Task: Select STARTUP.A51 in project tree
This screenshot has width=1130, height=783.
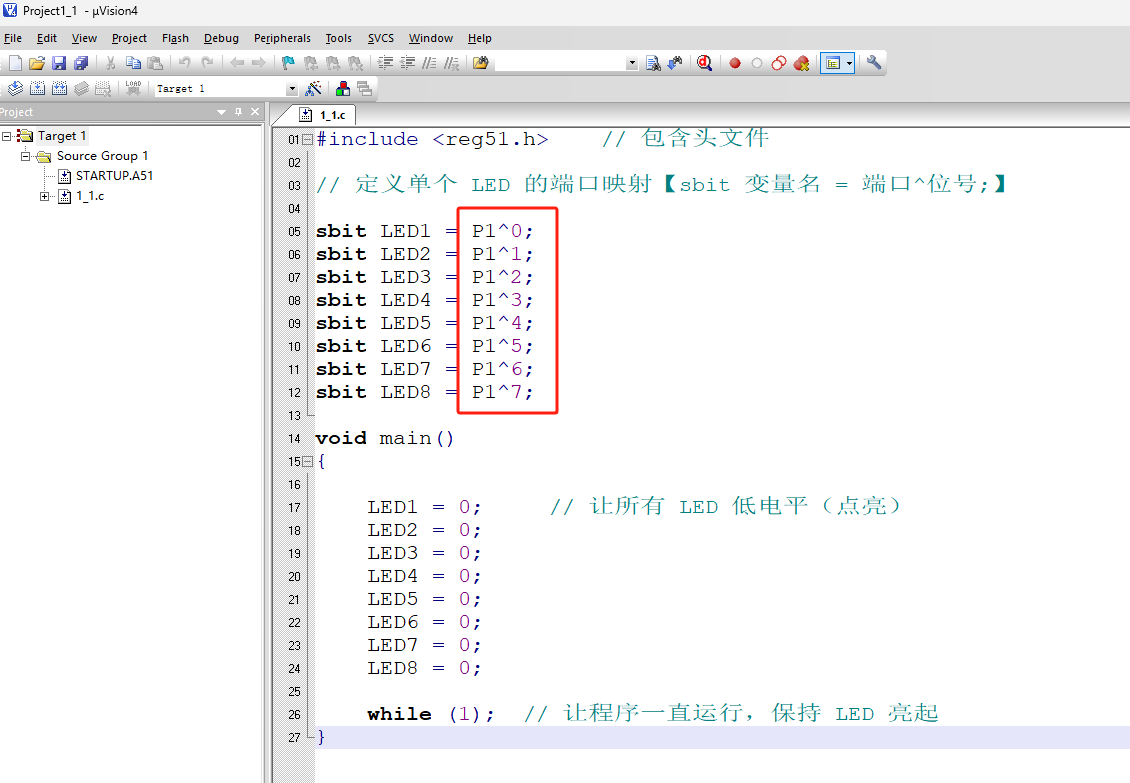Action: [114, 176]
